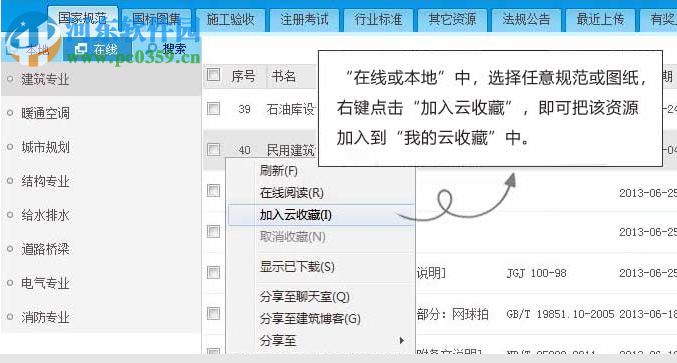The width and height of the screenshot is (677, 363).
Task: Toggle the select-all checkbox in header
Action: tap(214, 75)
